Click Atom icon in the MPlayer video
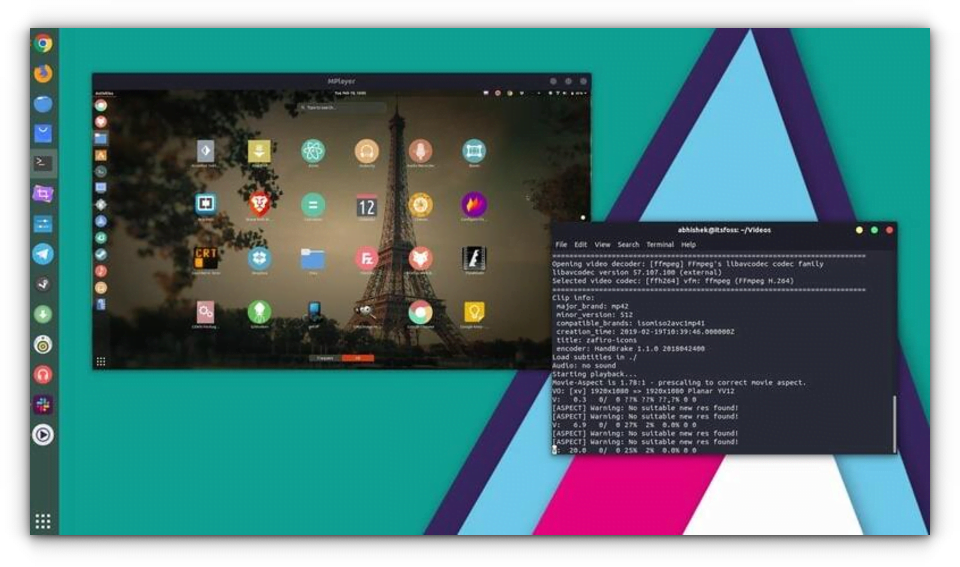The height and width of the screenshot is (567, 960). 313,151
